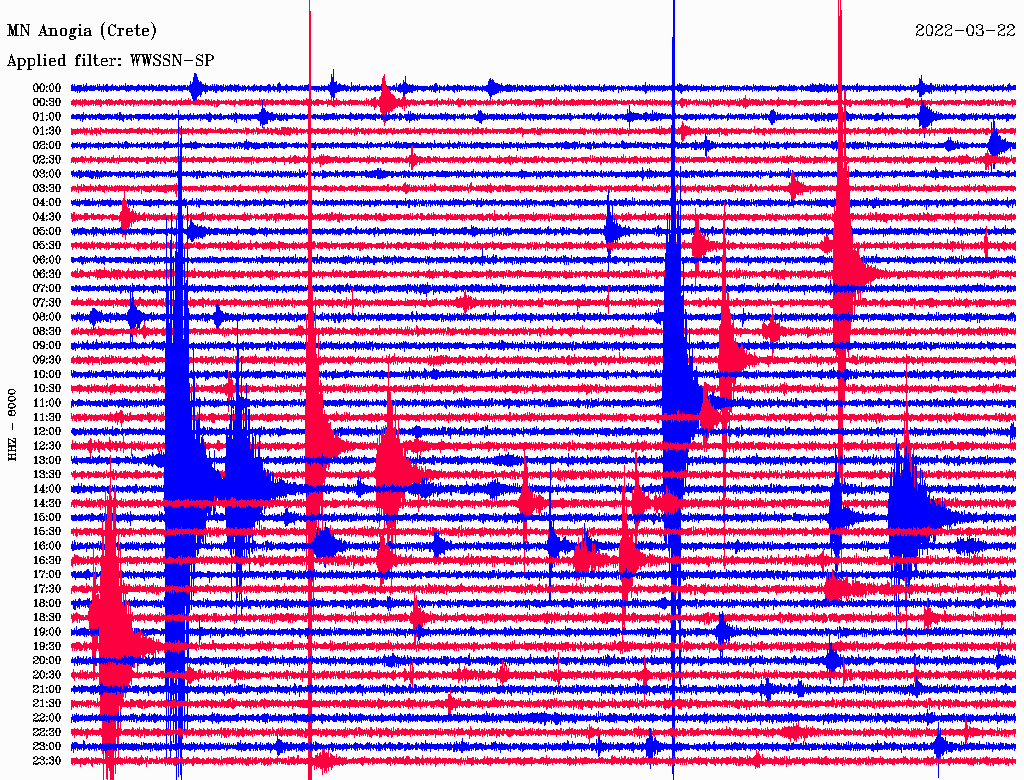1024x780 pixels.
Task: Select the 02:30 time row label
Action: click(47, 159)
